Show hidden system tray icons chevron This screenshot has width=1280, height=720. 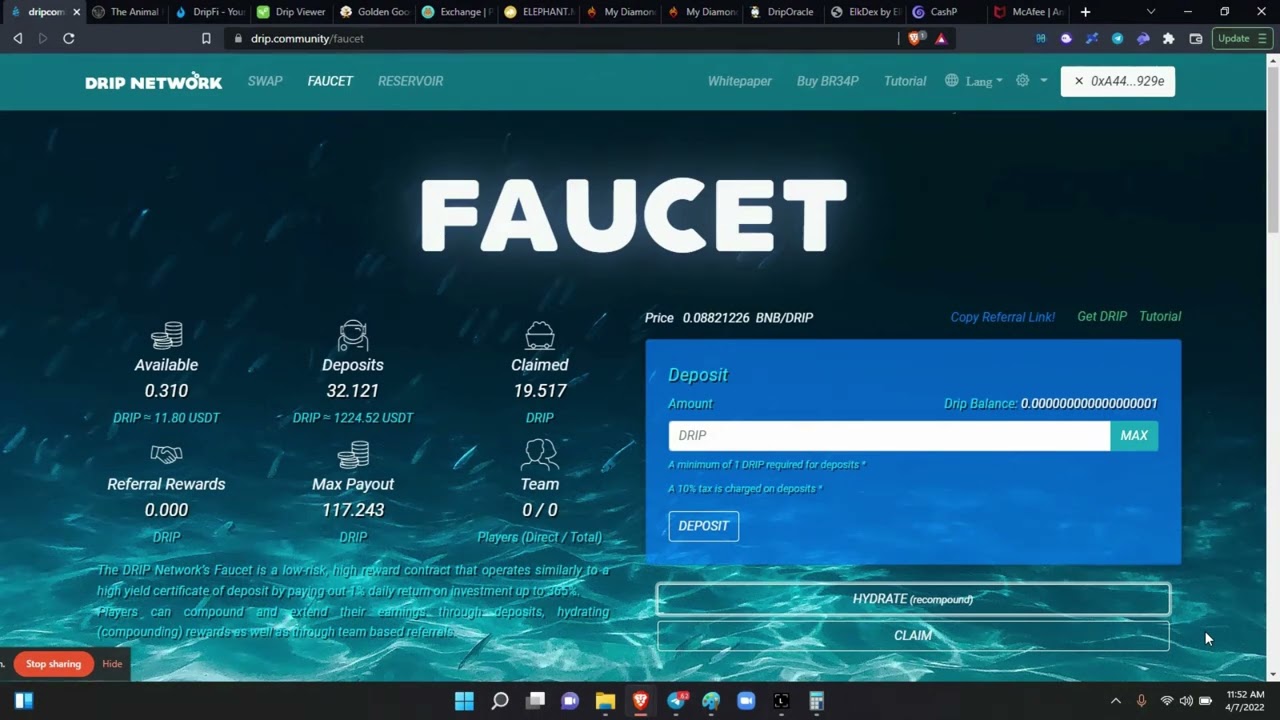coord(1116,701)
